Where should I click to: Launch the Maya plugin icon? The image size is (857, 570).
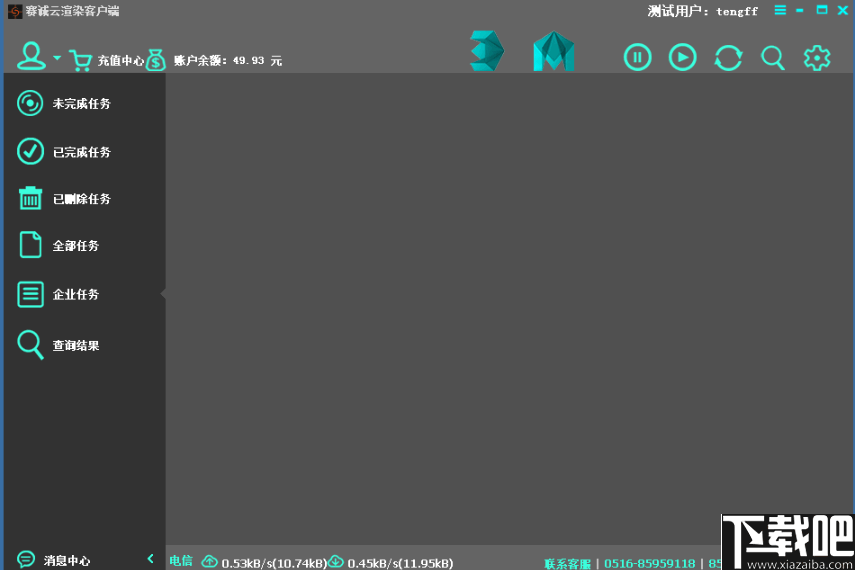554,51
